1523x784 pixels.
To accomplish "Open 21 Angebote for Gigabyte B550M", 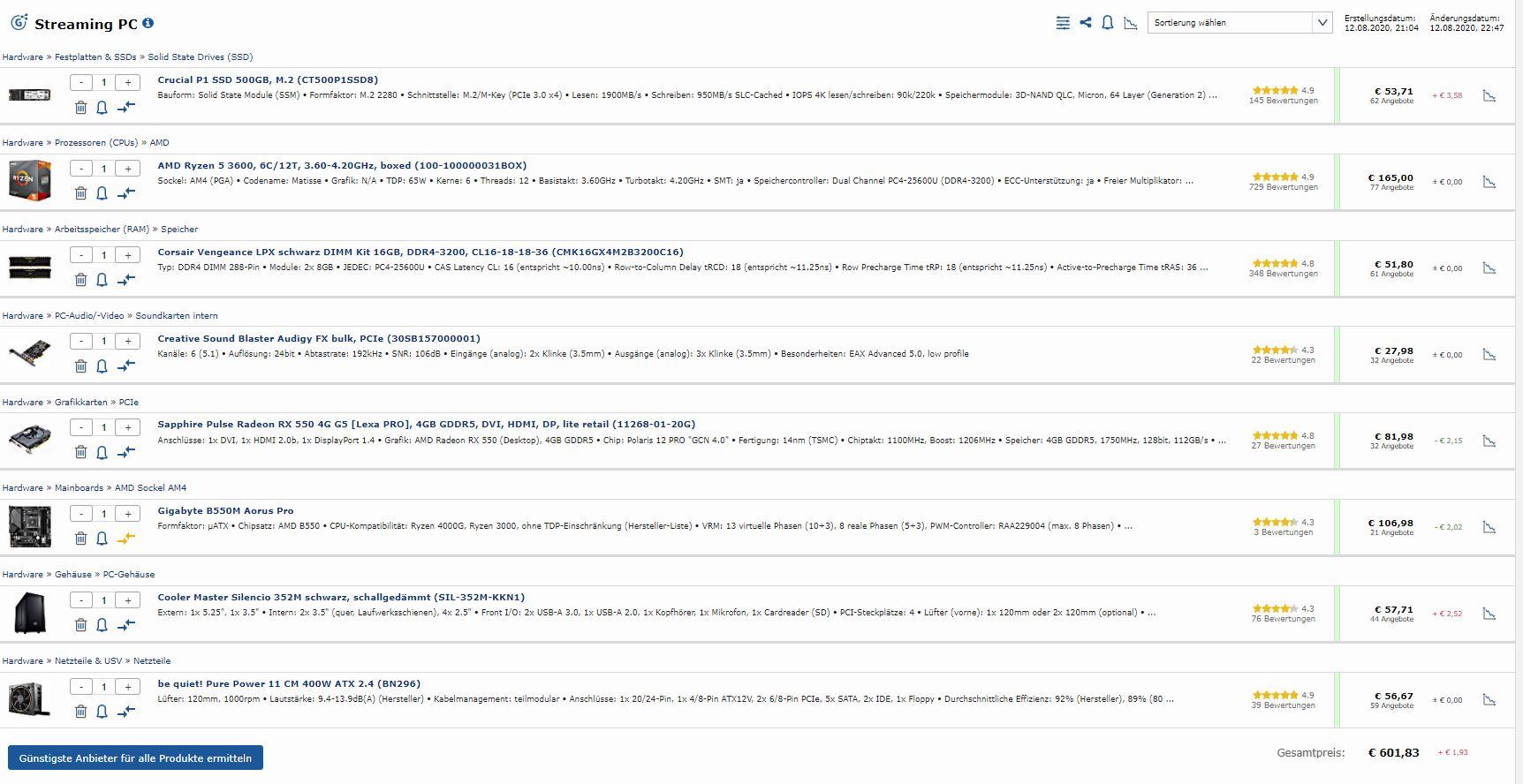I will 1391,532.
